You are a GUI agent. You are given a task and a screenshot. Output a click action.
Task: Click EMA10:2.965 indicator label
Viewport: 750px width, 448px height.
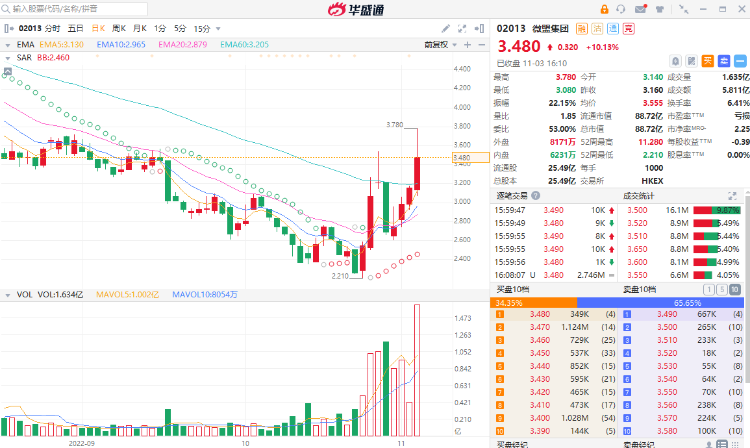coord(121,44)
